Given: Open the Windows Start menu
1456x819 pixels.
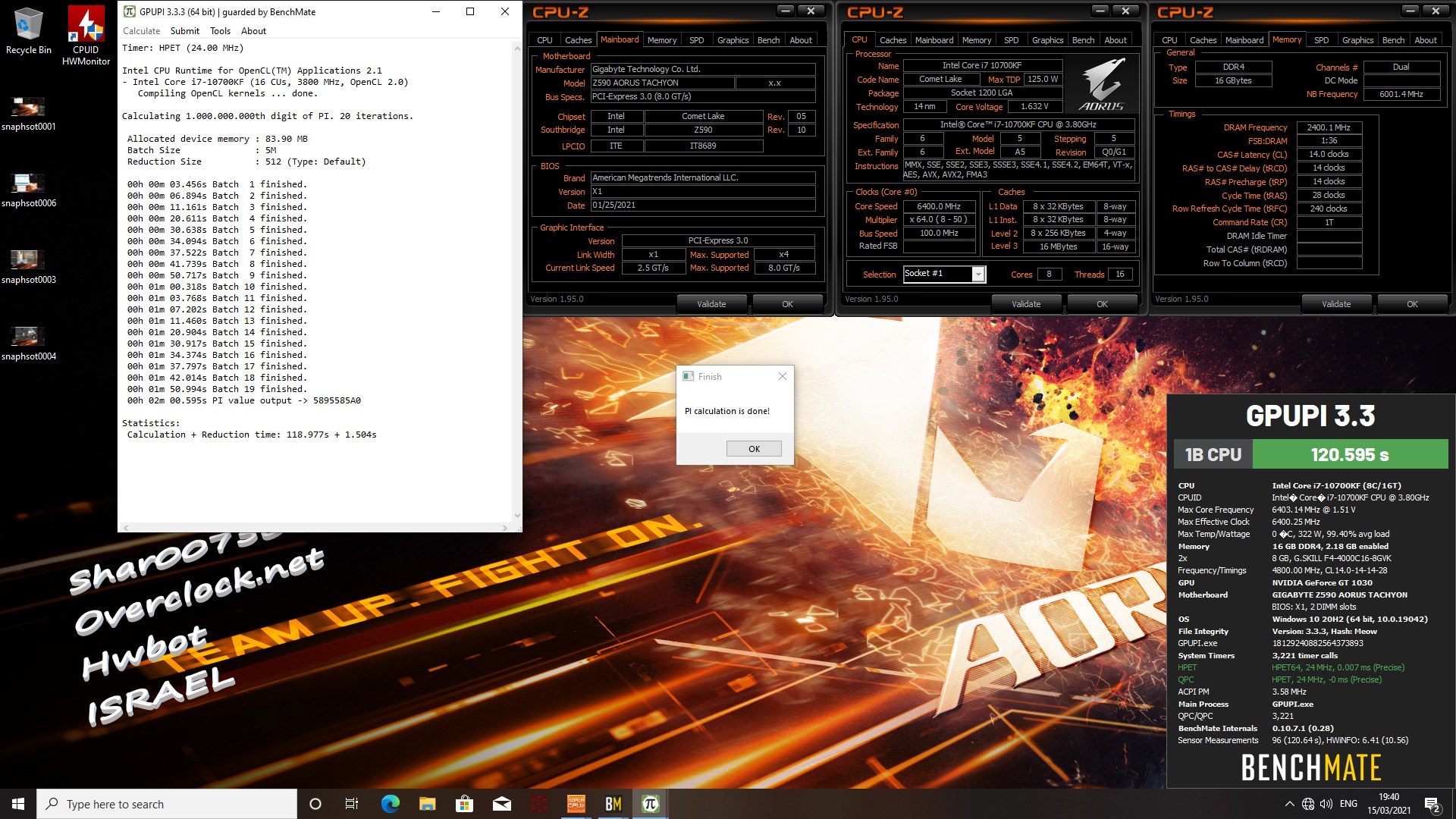Looking at the screenshot, I should (x=18, y=804).
